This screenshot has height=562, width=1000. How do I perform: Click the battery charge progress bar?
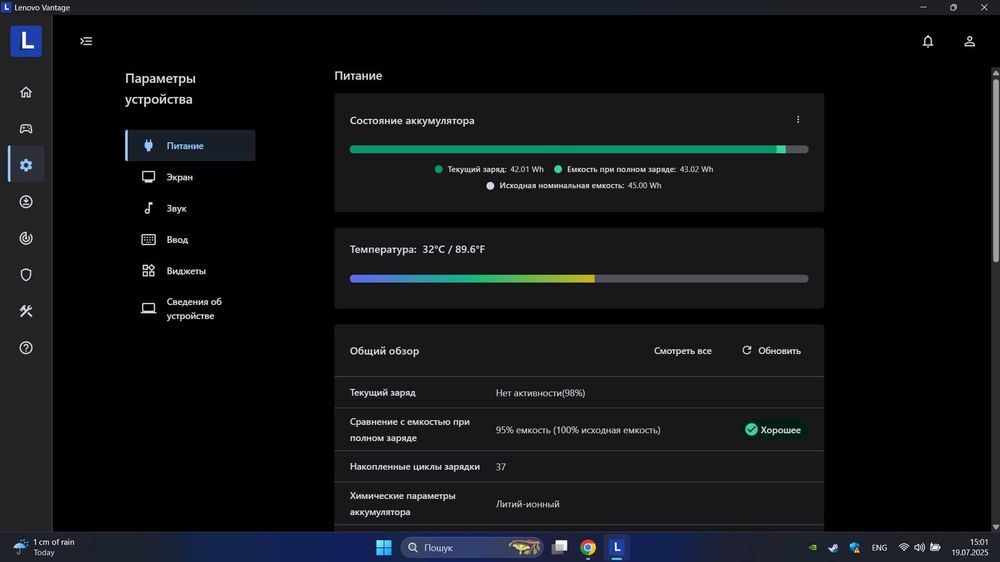coord(579,149)
